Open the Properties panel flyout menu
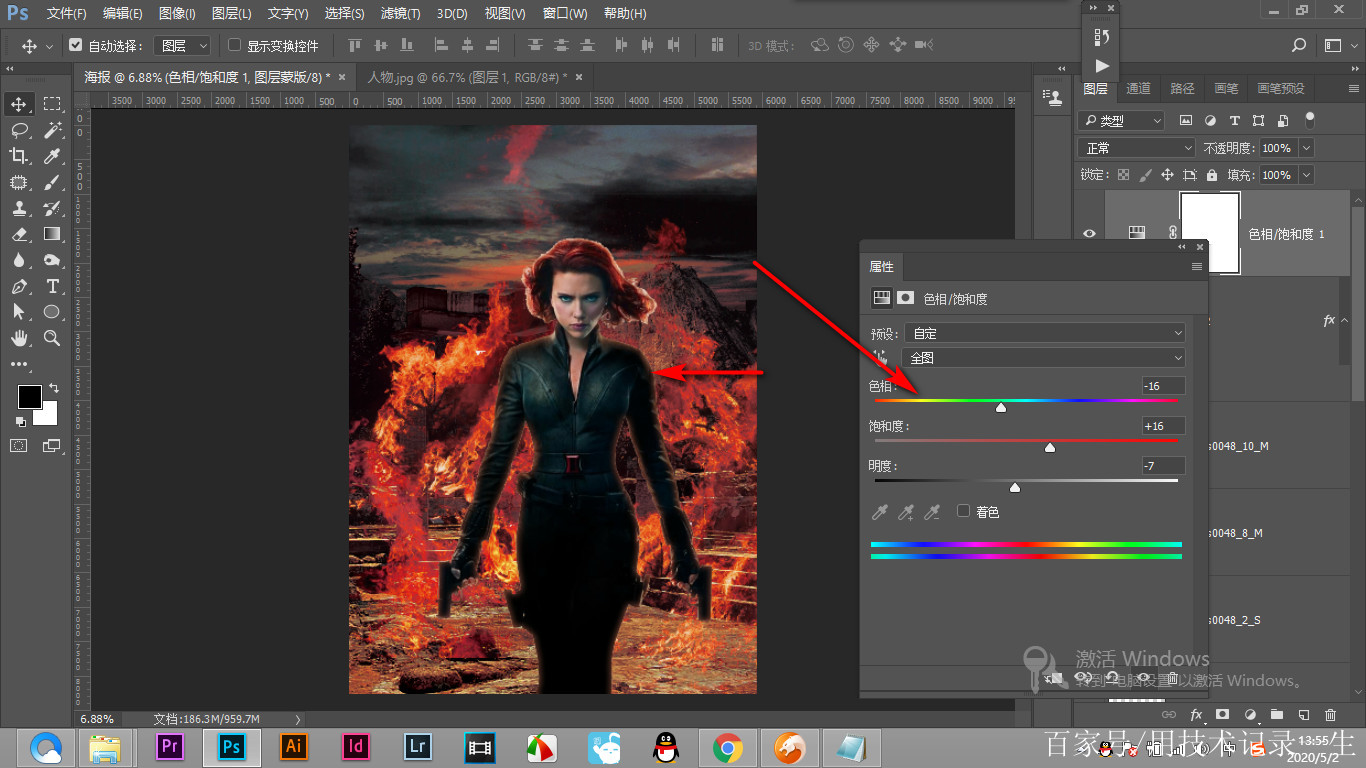Viewport: 1366px width, 768px height. tap(1196, 267)
